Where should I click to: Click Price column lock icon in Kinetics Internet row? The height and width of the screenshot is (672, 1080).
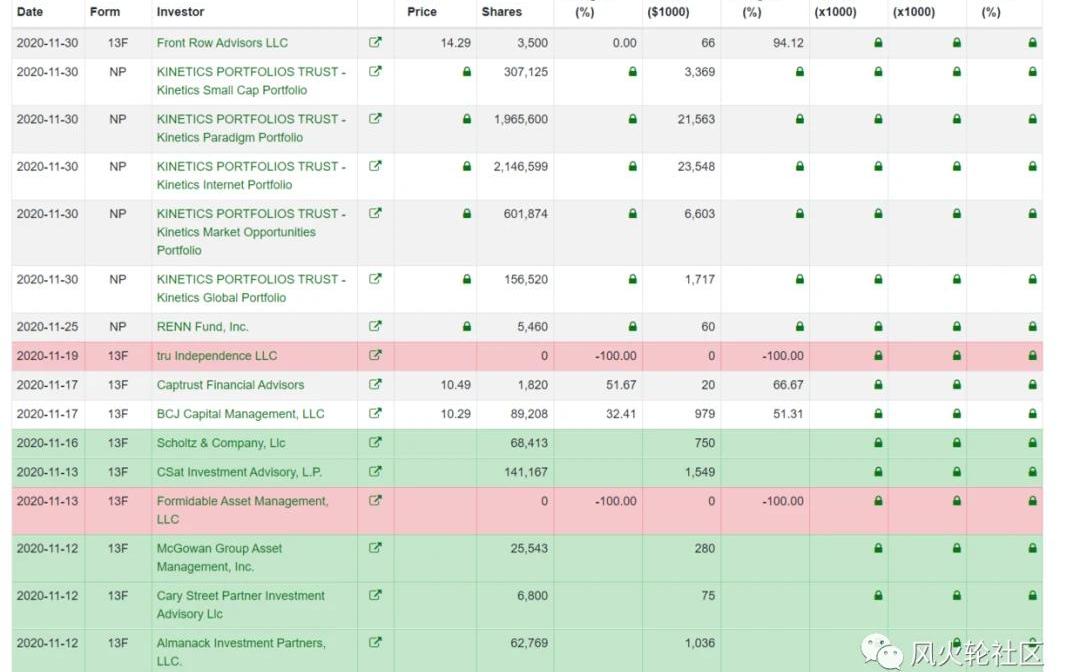[x=467, y=166]
